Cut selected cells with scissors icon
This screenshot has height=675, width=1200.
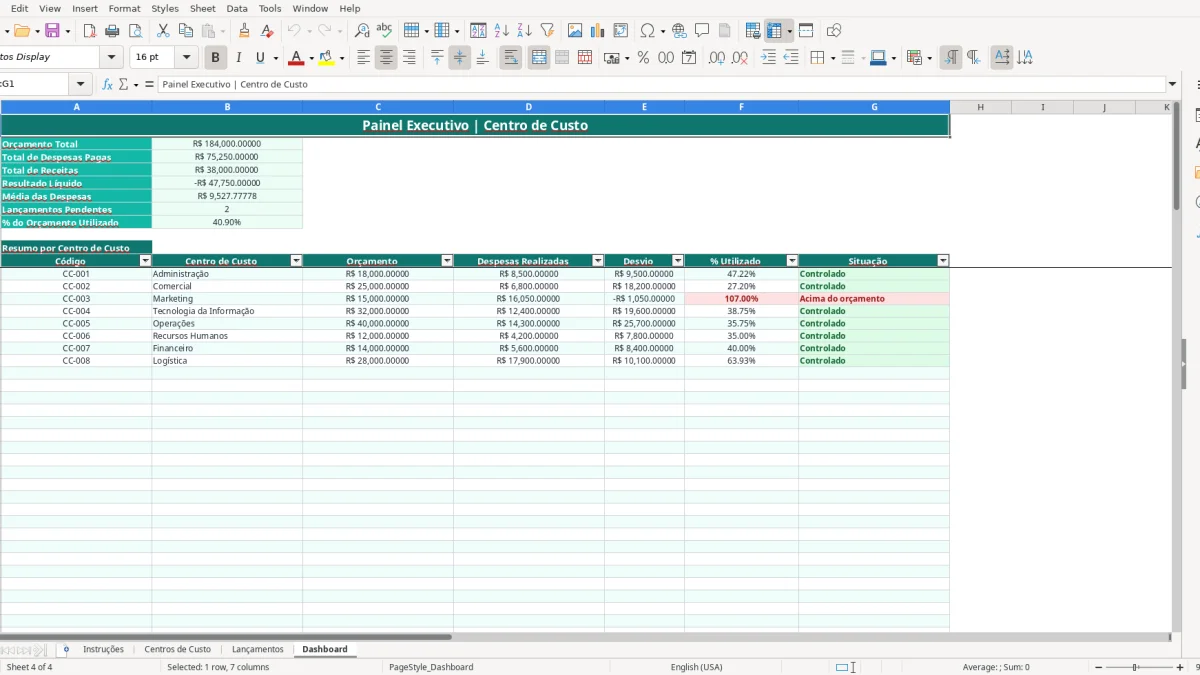(163, 31)
